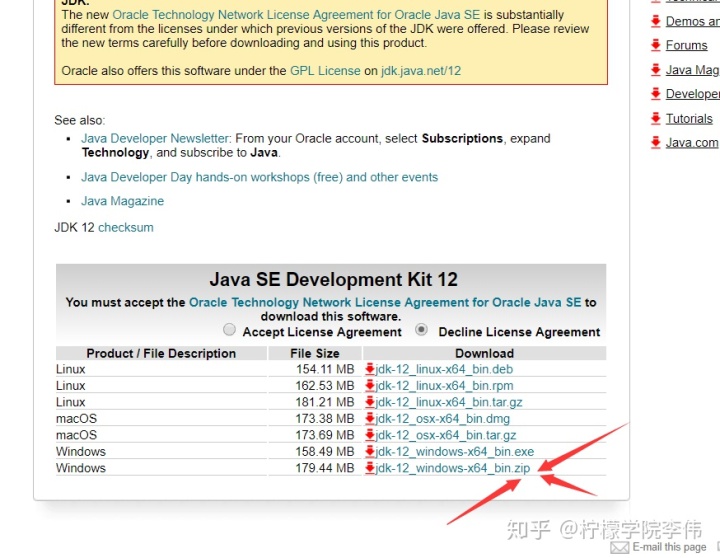Open the GPL License link
Viewport: 720px width, 558px height.
(x=325, y=71)
